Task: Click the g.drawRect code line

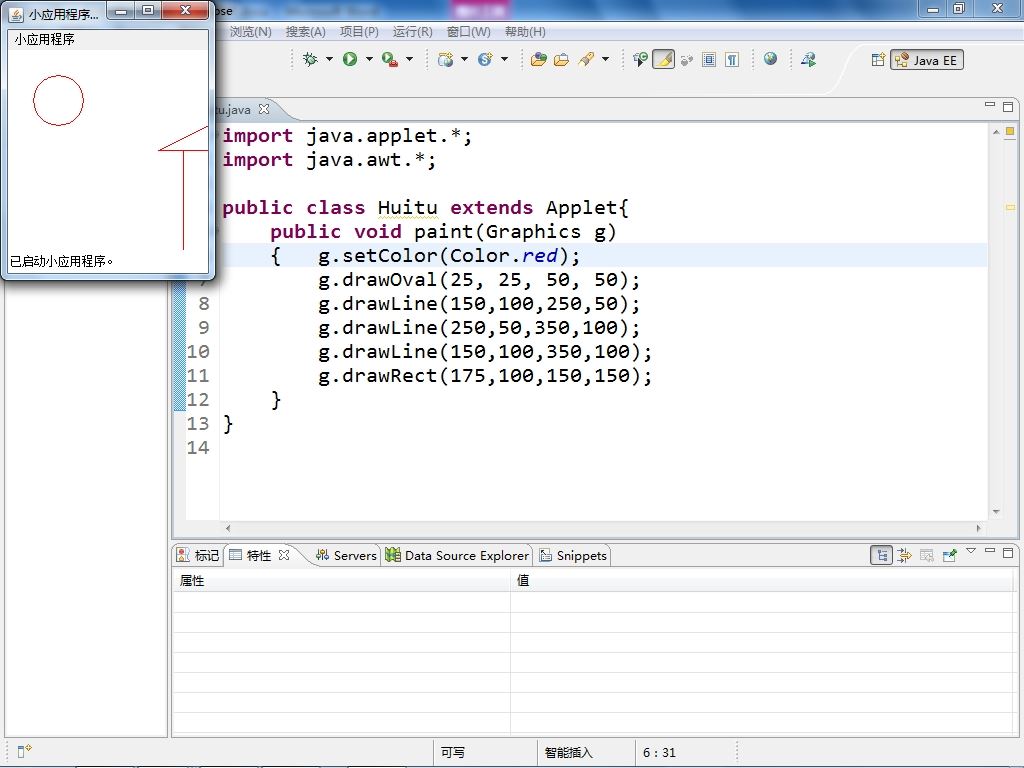Action: (485, 376)
